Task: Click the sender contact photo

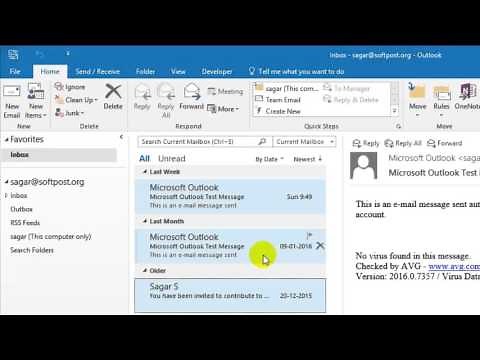Action: coord(363,166)
